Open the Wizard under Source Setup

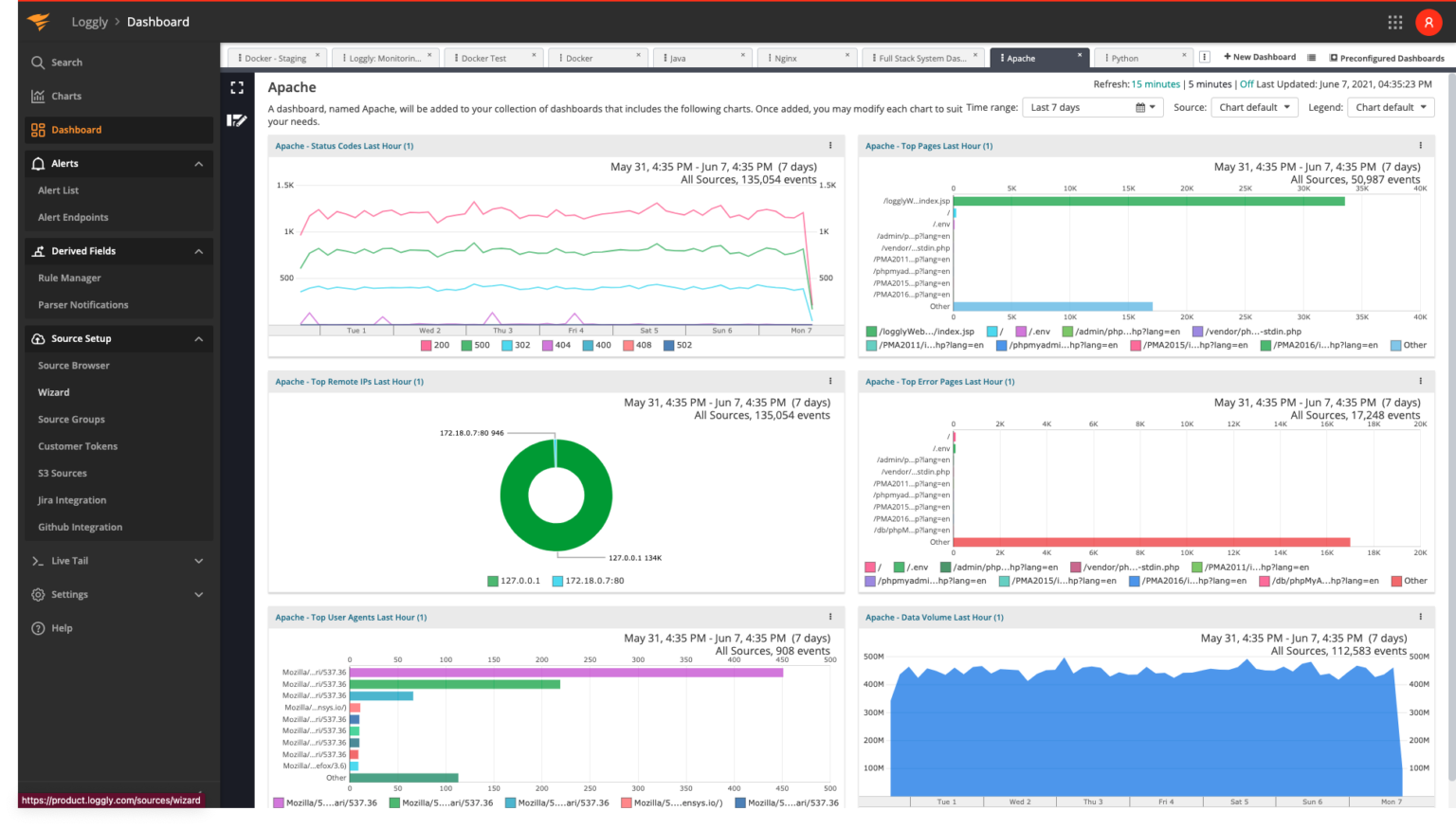pyautogui.click(x=54, y=391)
